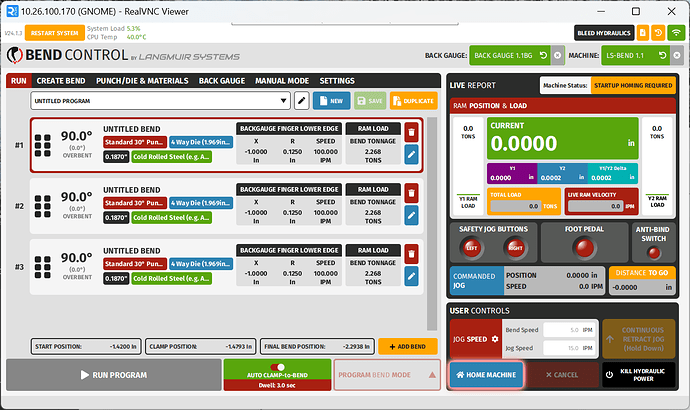Viewport: 690px width, 410px height.
Task: Expand the Program Bend Mode selector
Action: pyautogui.click(x=387, y=375)
